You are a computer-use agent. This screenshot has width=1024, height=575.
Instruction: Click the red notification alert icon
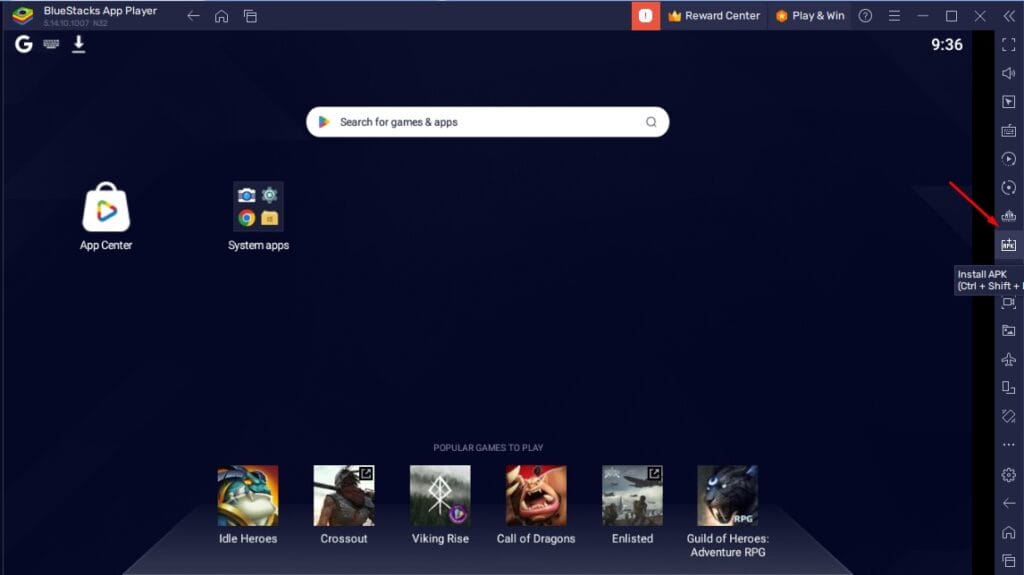(645, 16)
